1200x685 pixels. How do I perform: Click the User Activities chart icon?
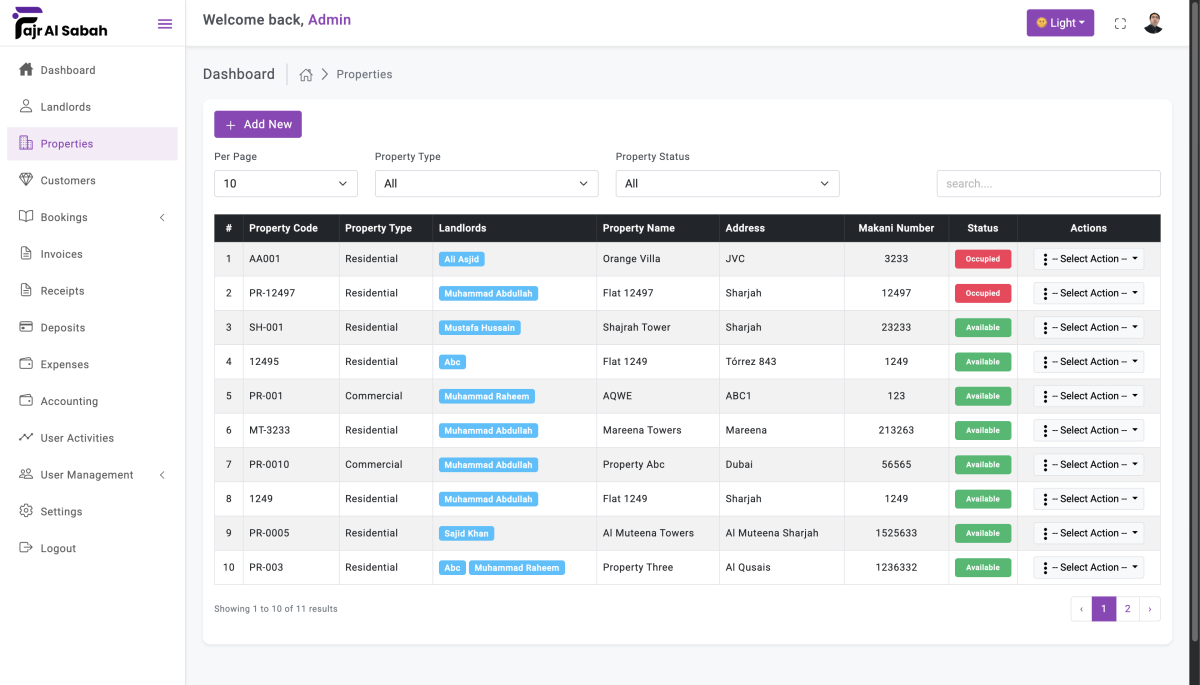(26, 438)
